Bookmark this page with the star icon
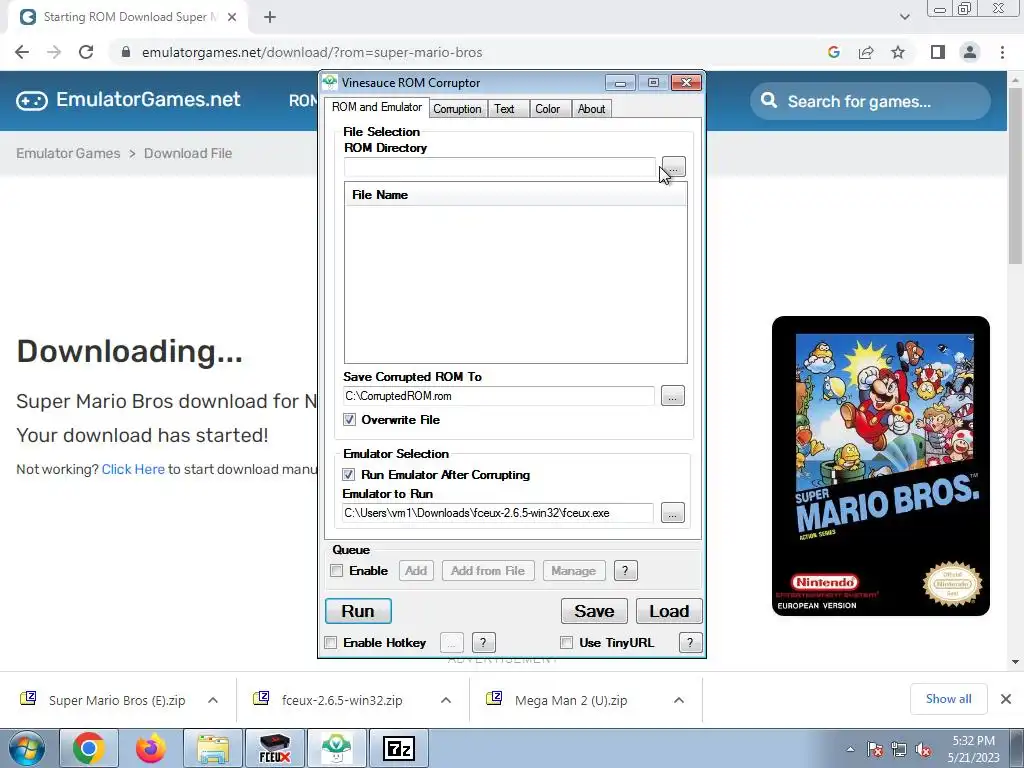Screen dimensions: 1024x768 point(898,52)
